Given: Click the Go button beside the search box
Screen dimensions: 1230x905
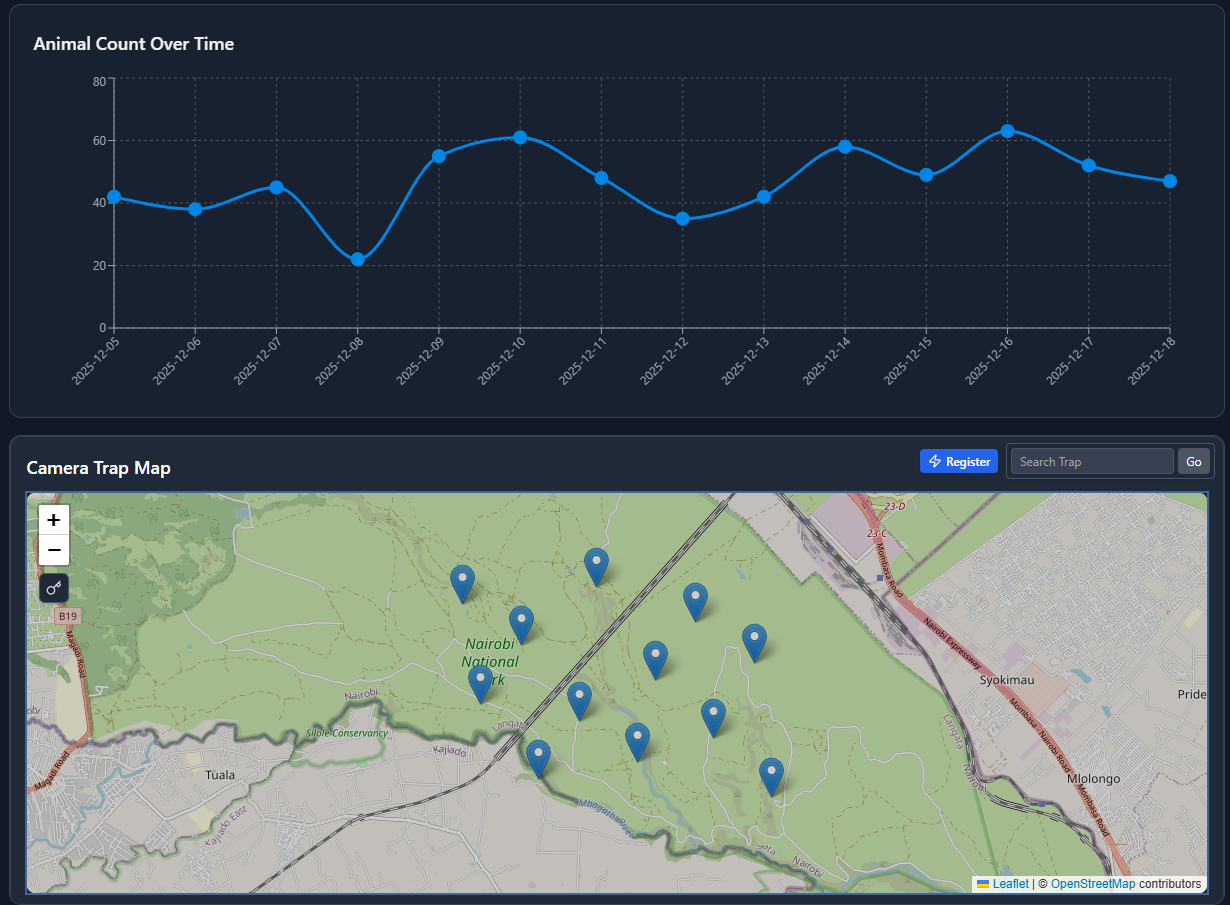Looking at the screenshot, I should pos(1193,461).
